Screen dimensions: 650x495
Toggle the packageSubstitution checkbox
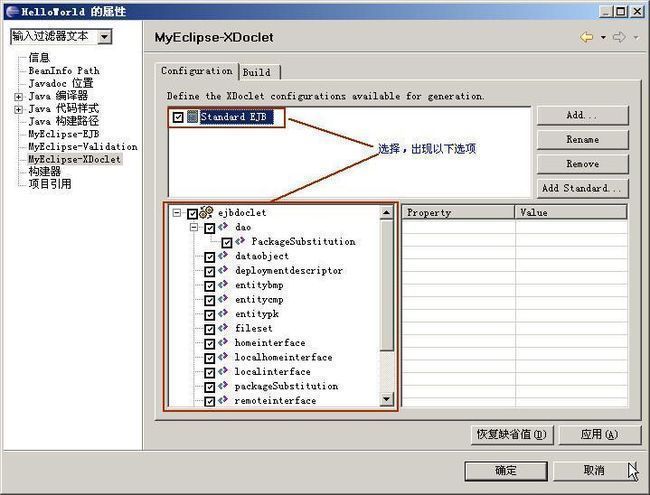[209, 388]
